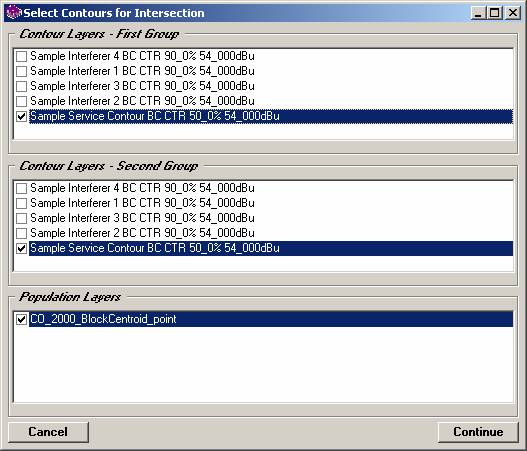Click the application icon in title bar

[x=13, y=13]
